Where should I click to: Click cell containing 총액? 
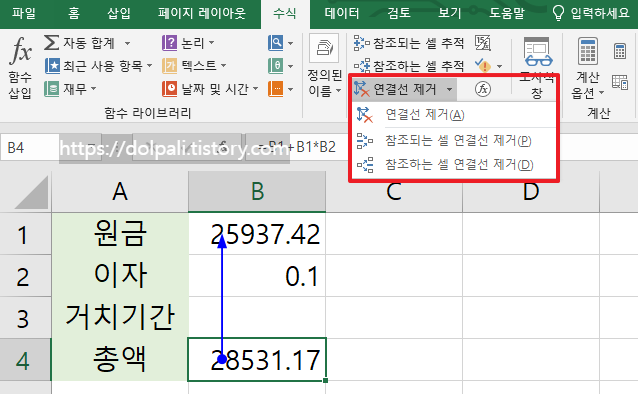pyautogui.click(x=120, y=360)
